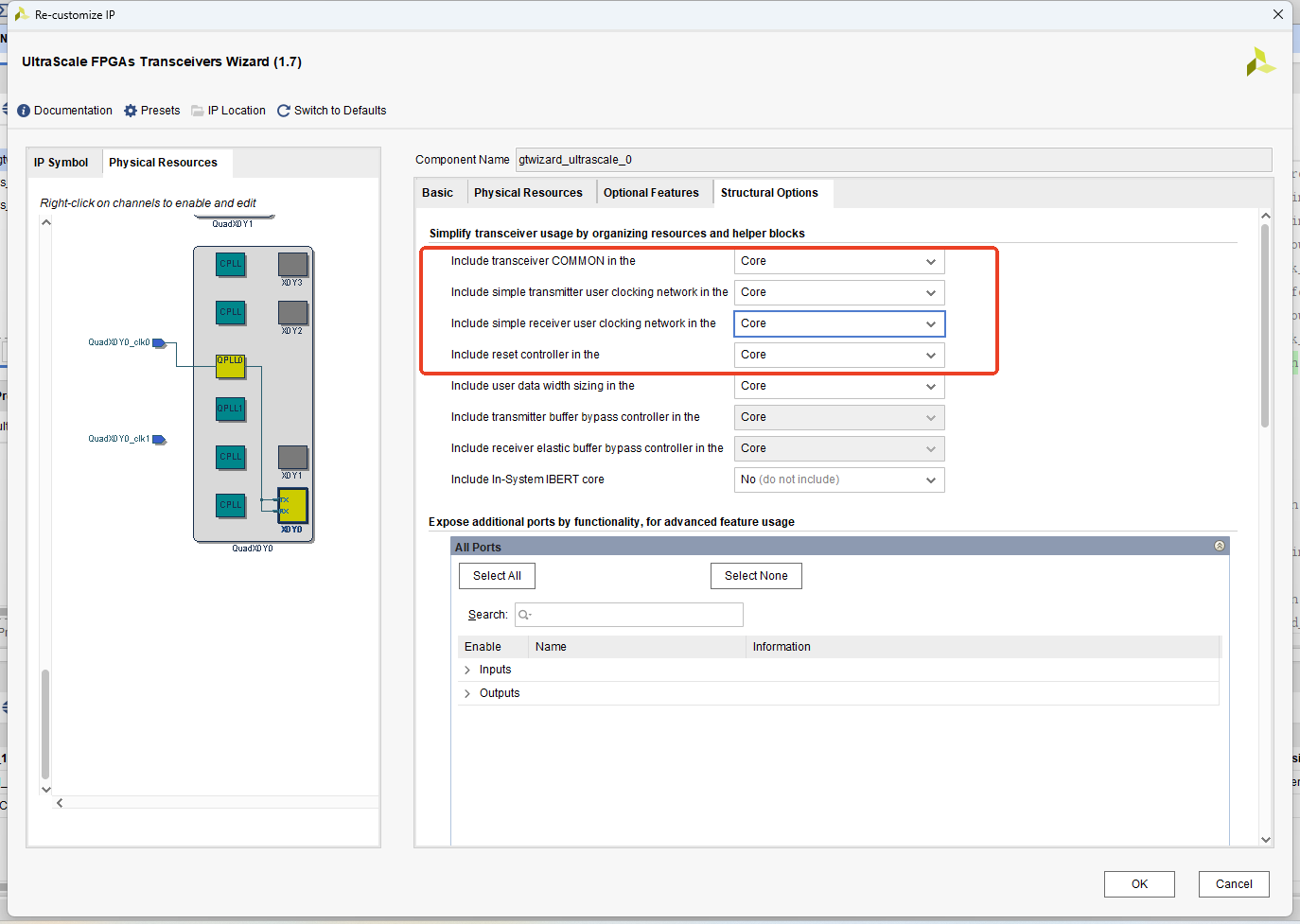Screen dimensions: 1300x924
Task: Open the reset controller location dropdown
Action: [839, 355]
